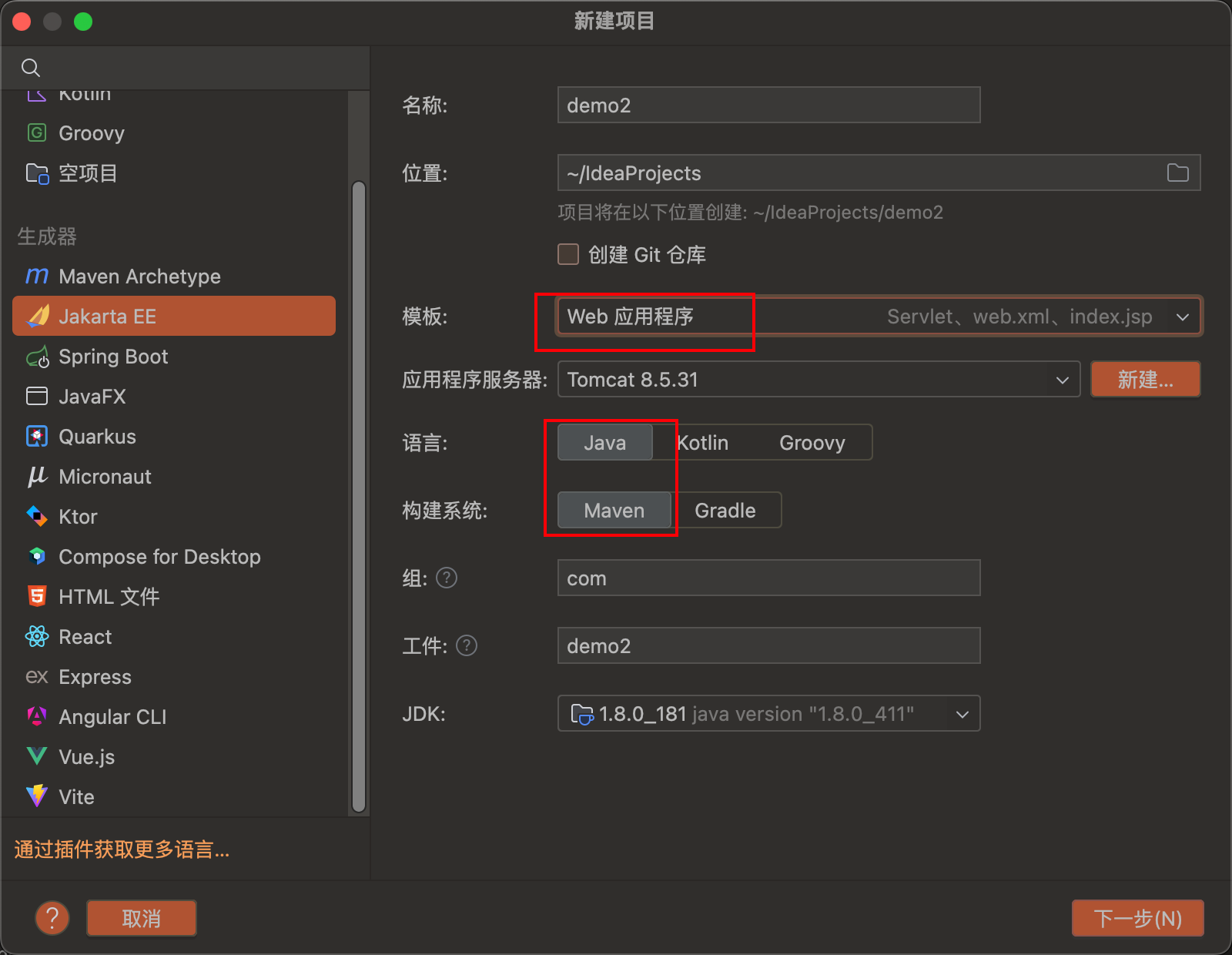Click the sidebar vertical scrollbar
The image size is (1232, 955).
[358, 497]
